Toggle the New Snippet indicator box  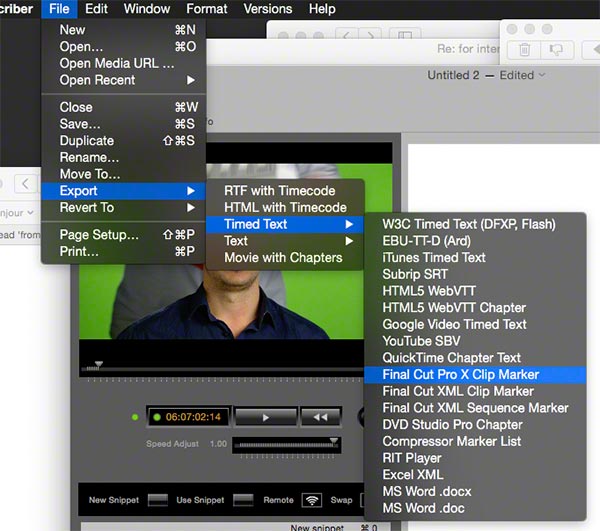158,500
